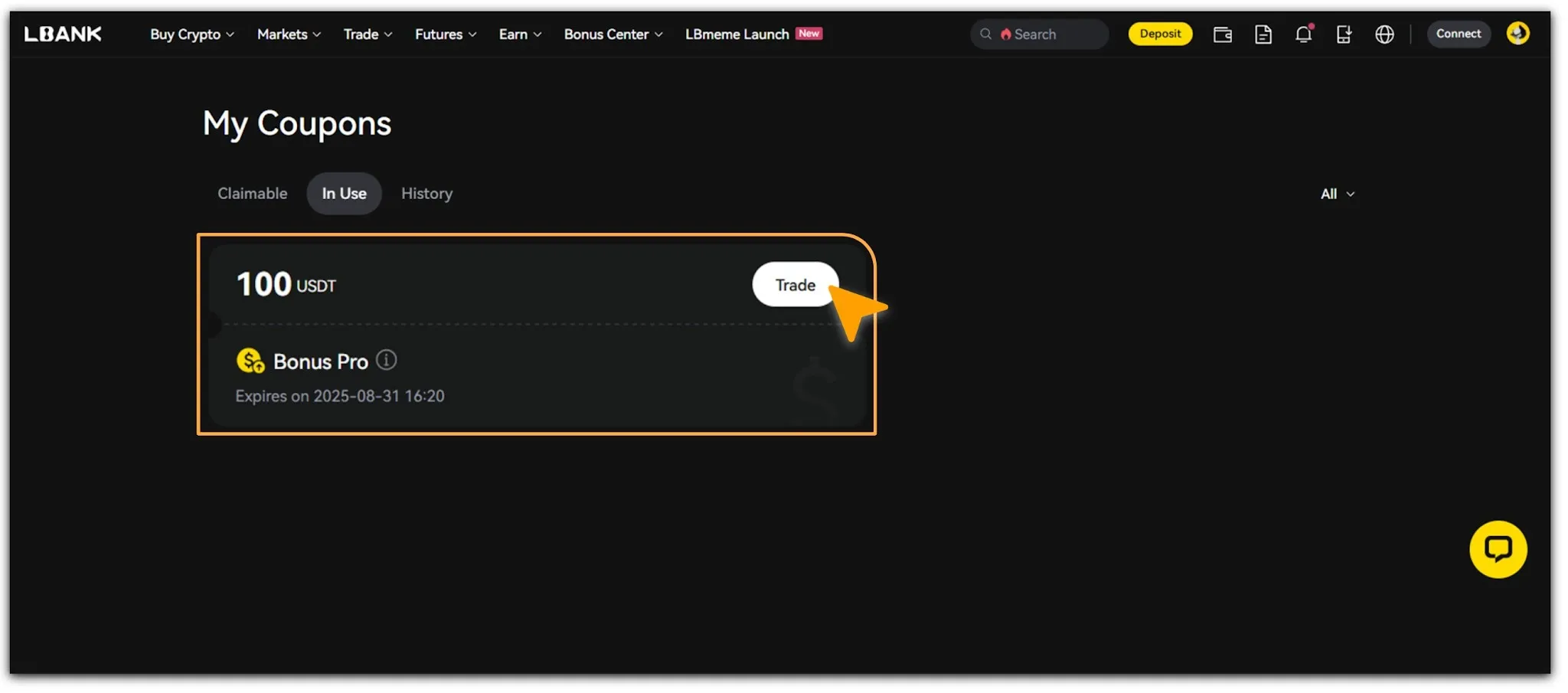Click the Bonus Pro coin icon
Screen dimensions: 1568x693
pyautogui.click(x=250, y=361)
